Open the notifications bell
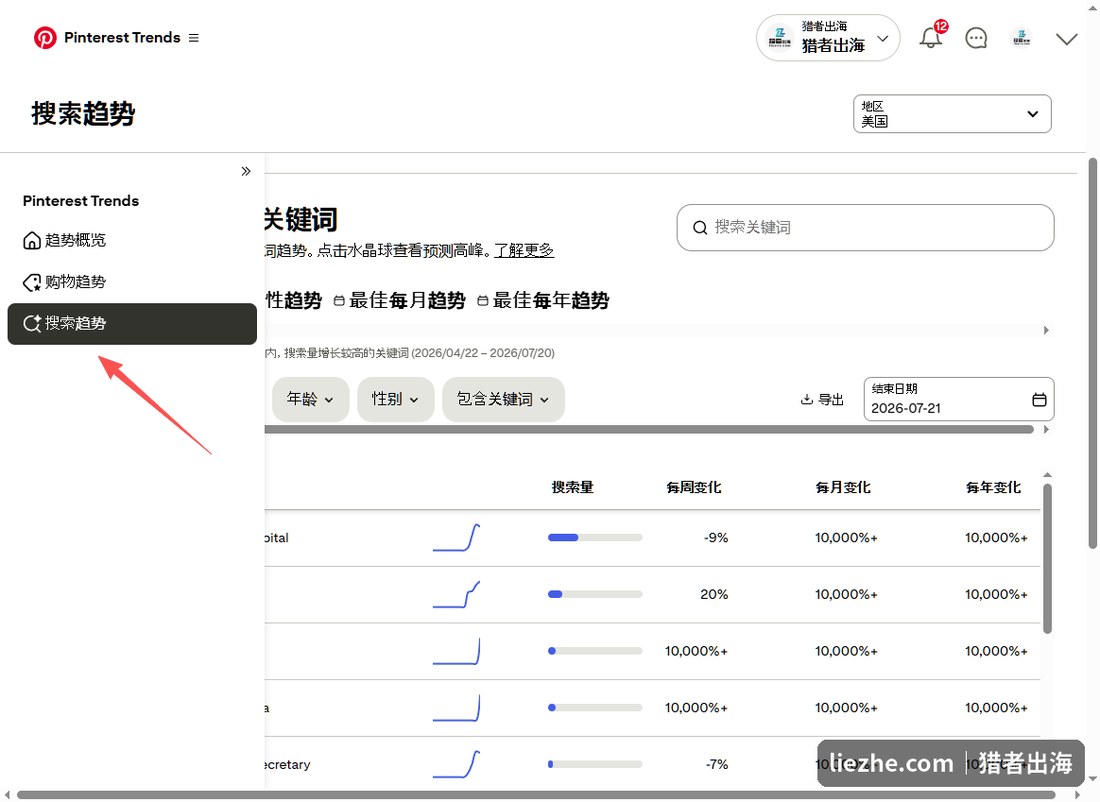Viewport: 1100px width, 802px height. point(931,38)
